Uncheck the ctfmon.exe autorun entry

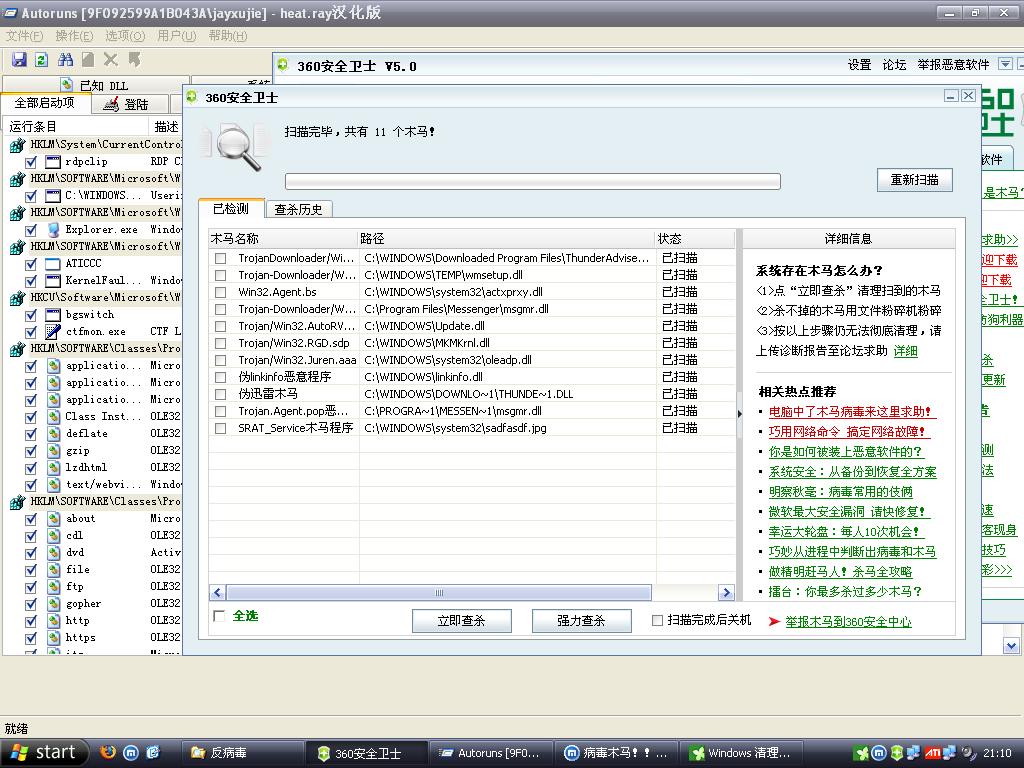click(31, 331)
